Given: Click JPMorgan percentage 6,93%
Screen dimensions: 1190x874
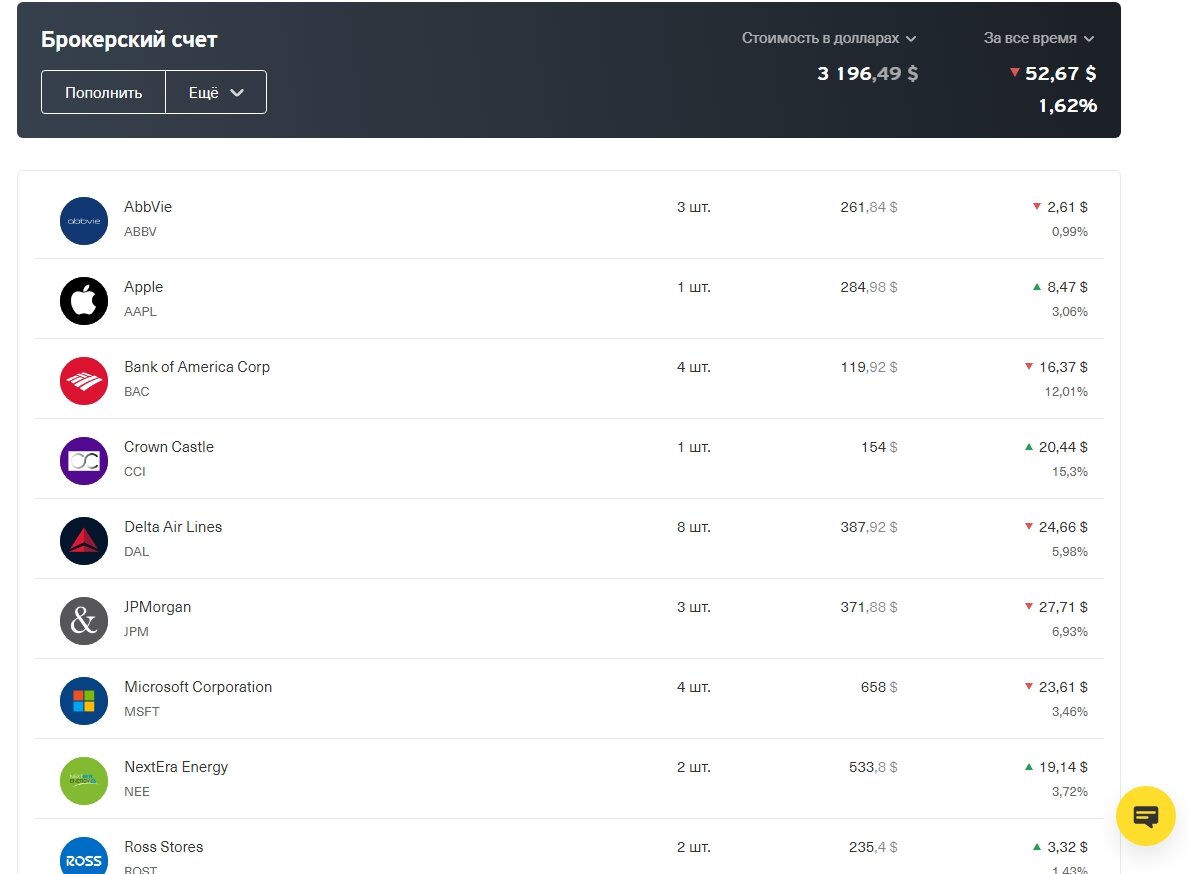Looking at the screenshot, I should [1070, 632].
